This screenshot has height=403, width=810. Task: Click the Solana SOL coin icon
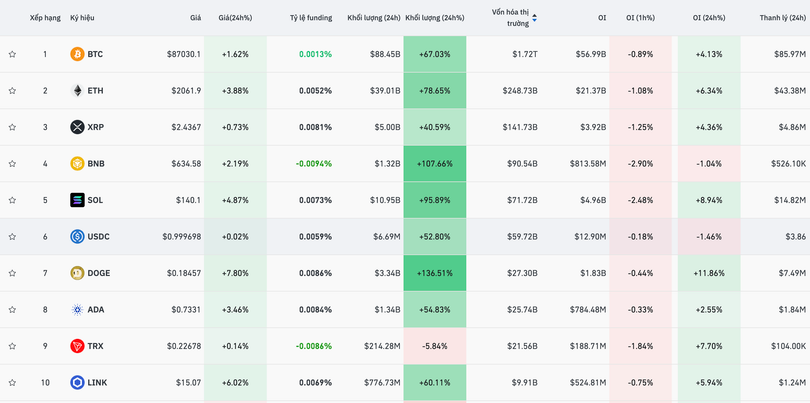pos(77,200)
